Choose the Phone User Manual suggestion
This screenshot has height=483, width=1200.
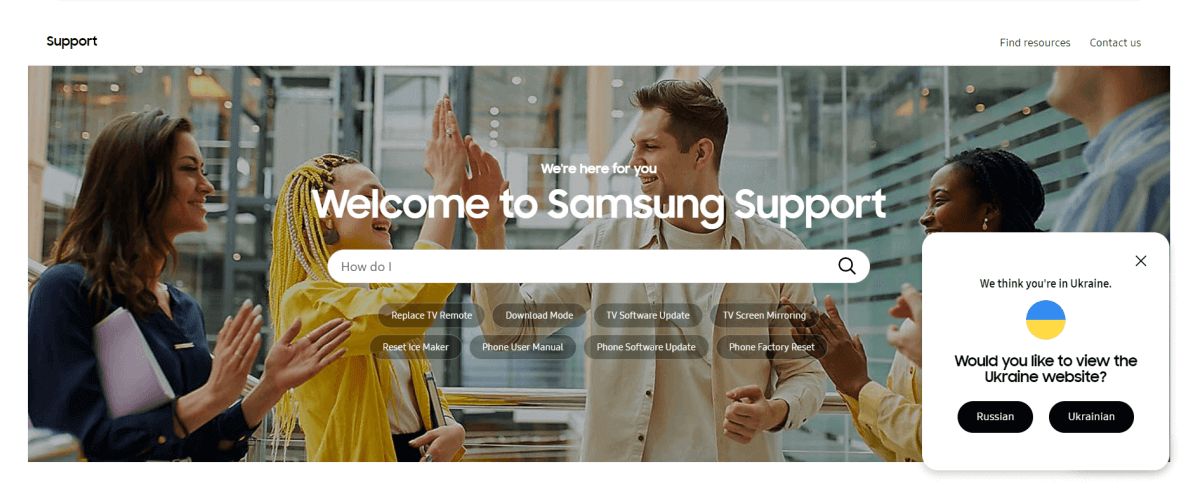pos(523,347)
